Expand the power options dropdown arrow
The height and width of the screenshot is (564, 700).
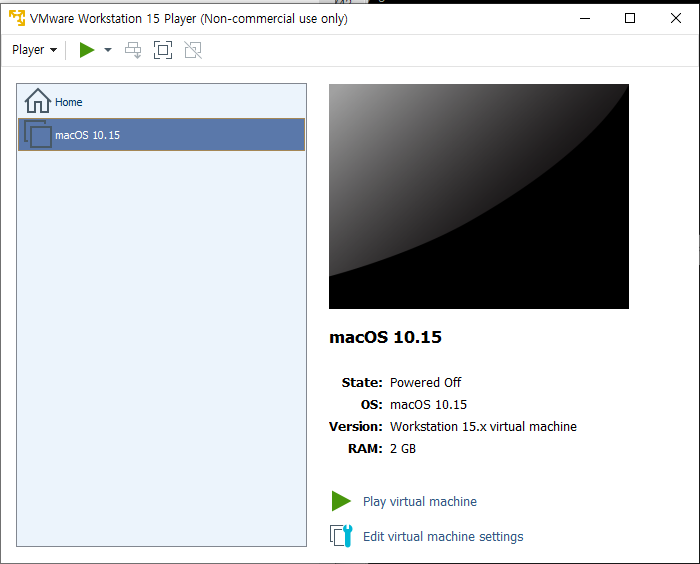point(108,50)
